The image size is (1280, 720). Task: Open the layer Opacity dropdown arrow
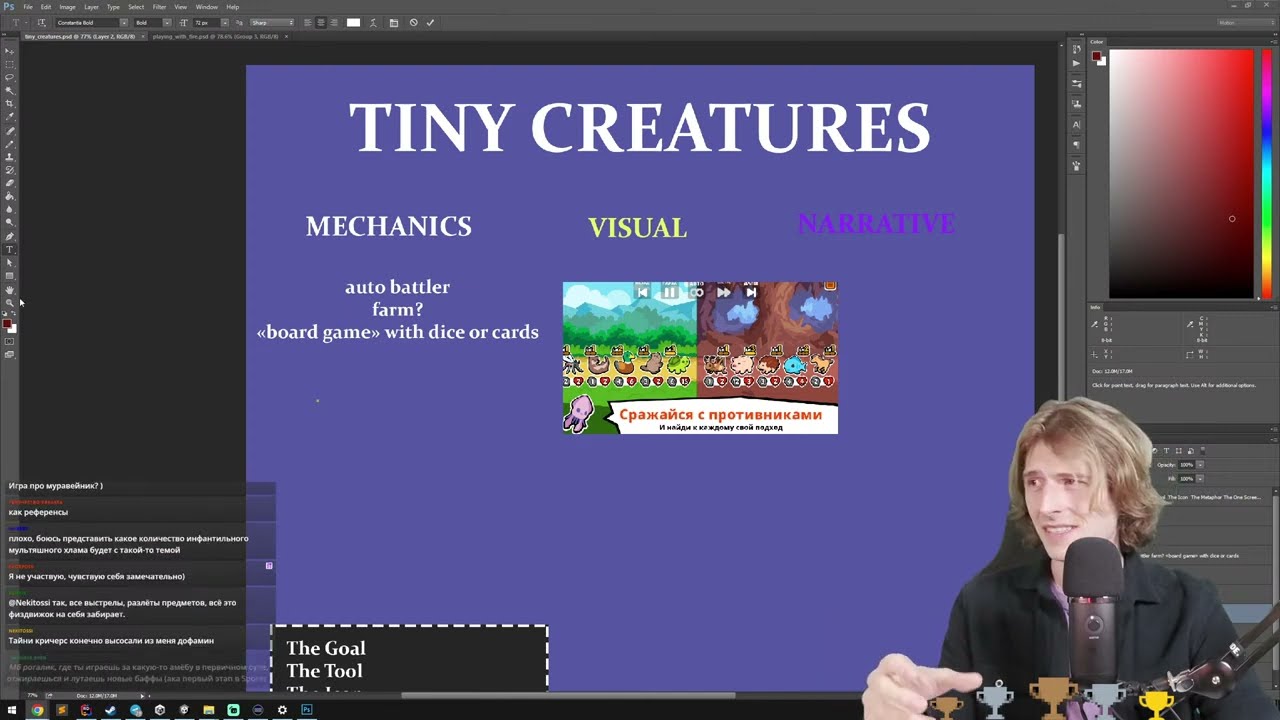tap(1200, 465)
